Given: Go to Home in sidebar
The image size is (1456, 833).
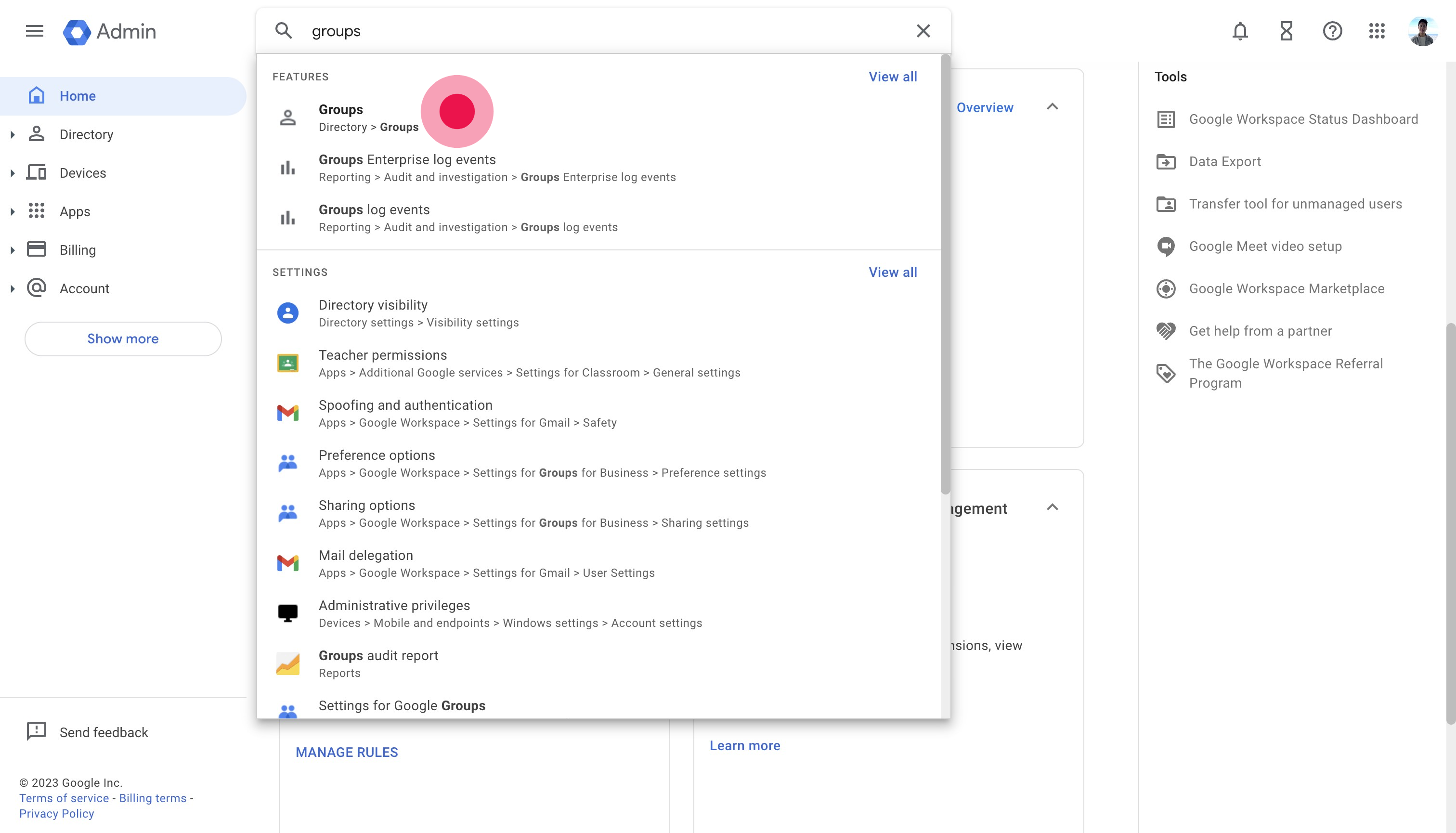Looking at the screenshot, I should click(123, 96).
